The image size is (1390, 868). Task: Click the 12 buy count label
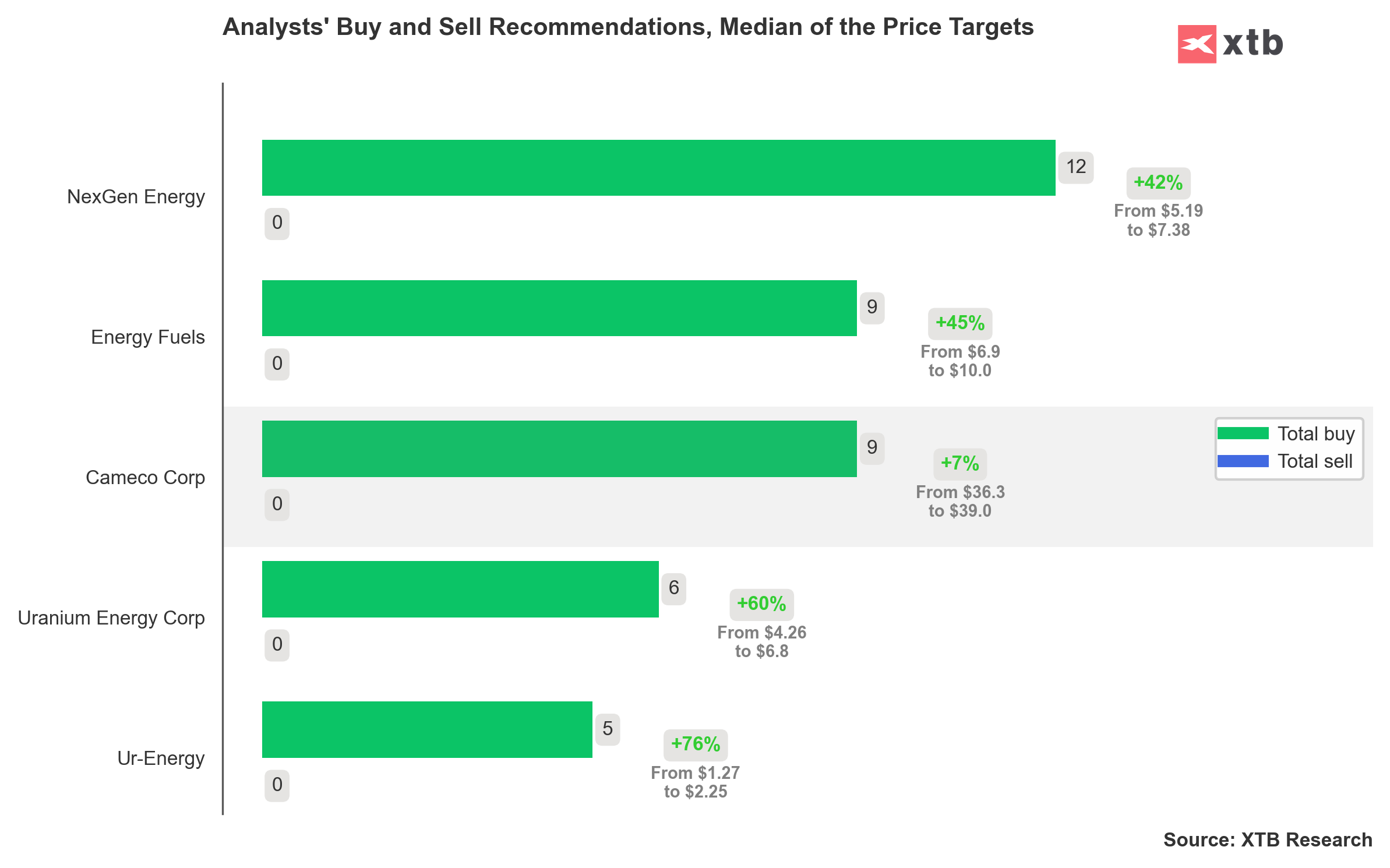[x=1076, y=167]
